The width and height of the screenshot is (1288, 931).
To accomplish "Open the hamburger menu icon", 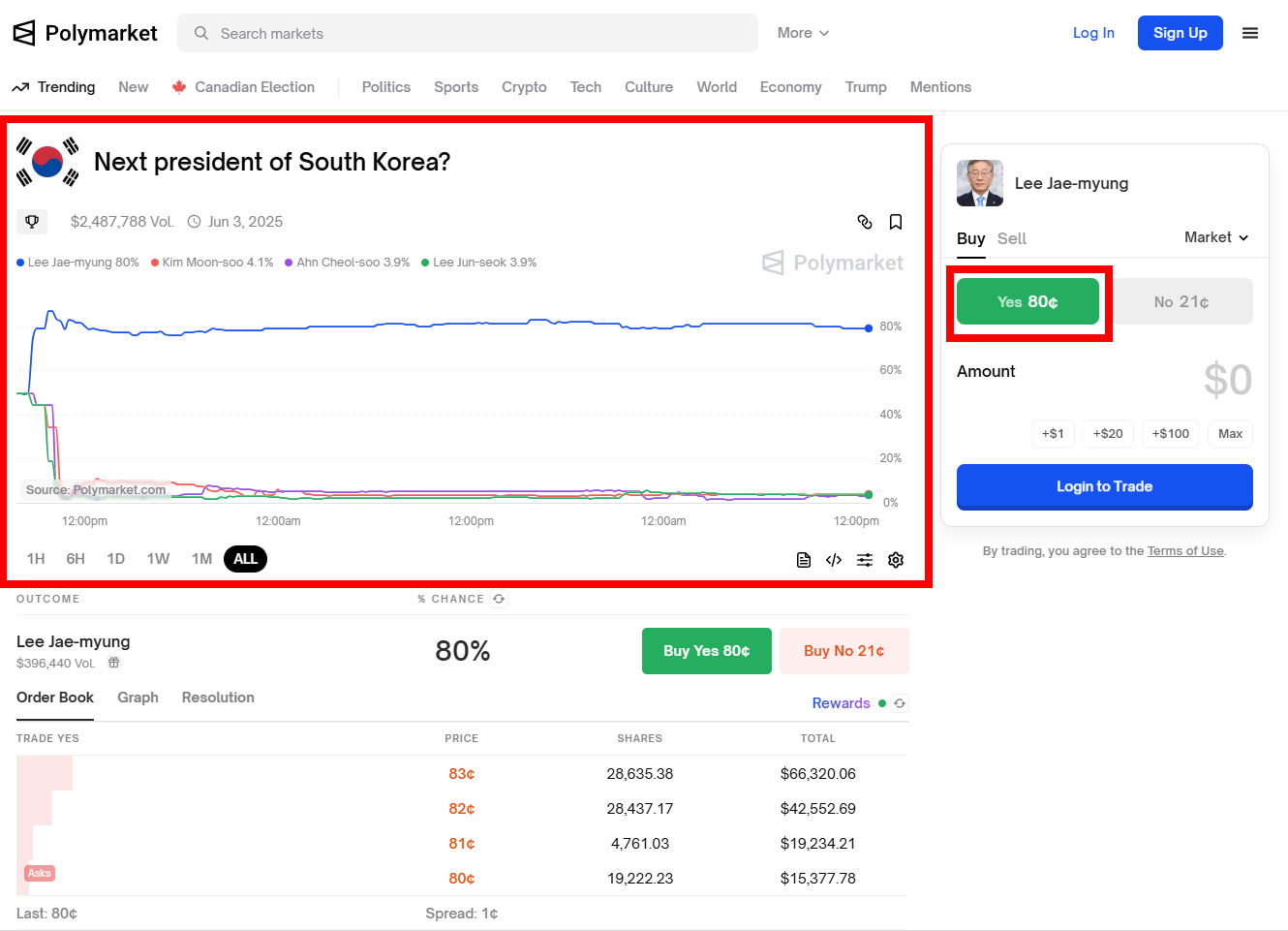I will [1250, 33].
